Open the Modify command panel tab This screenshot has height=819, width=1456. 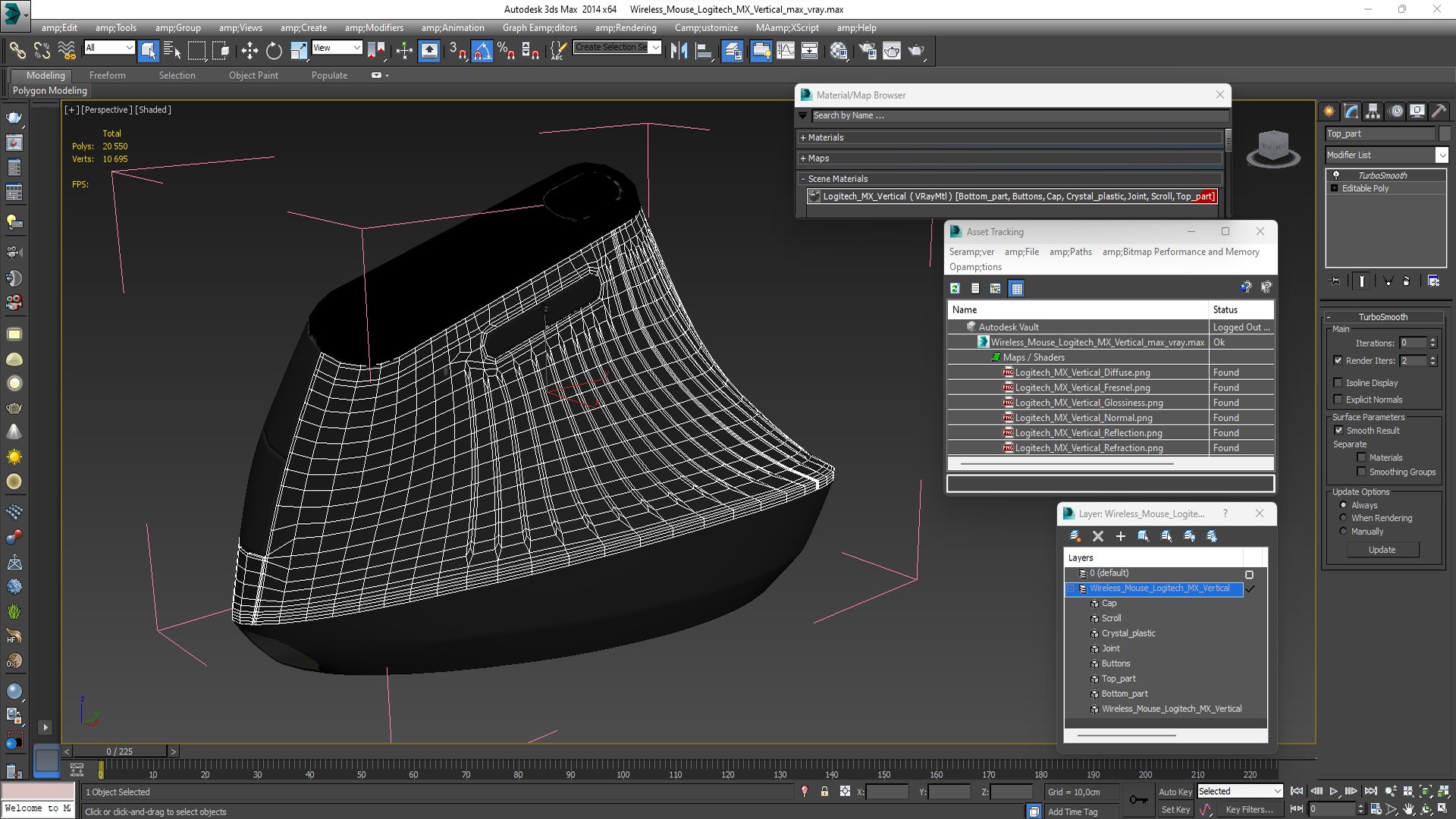click(x=1351, y=111)
